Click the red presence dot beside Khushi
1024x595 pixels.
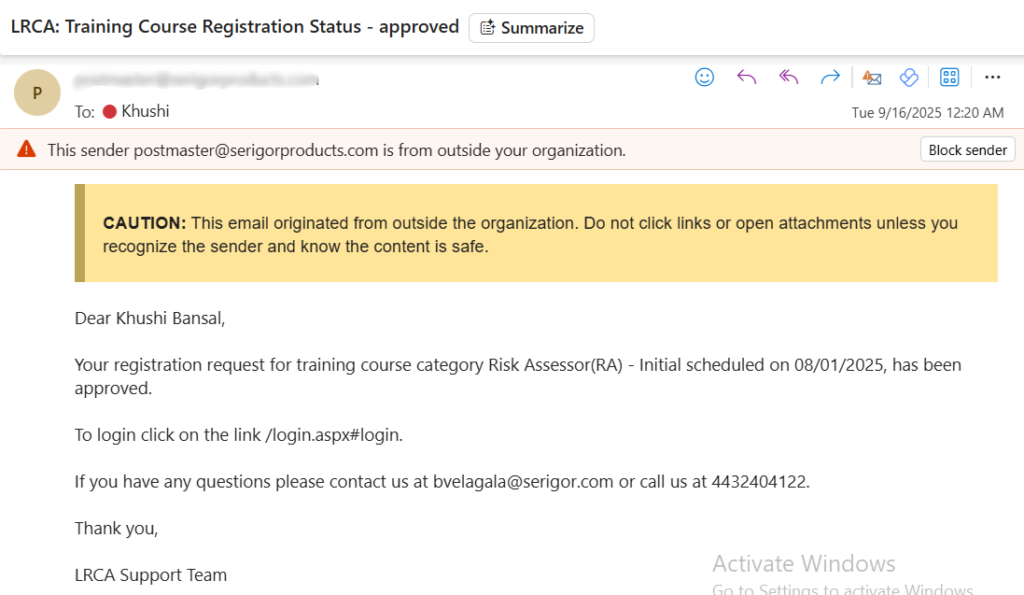[110, 112]
